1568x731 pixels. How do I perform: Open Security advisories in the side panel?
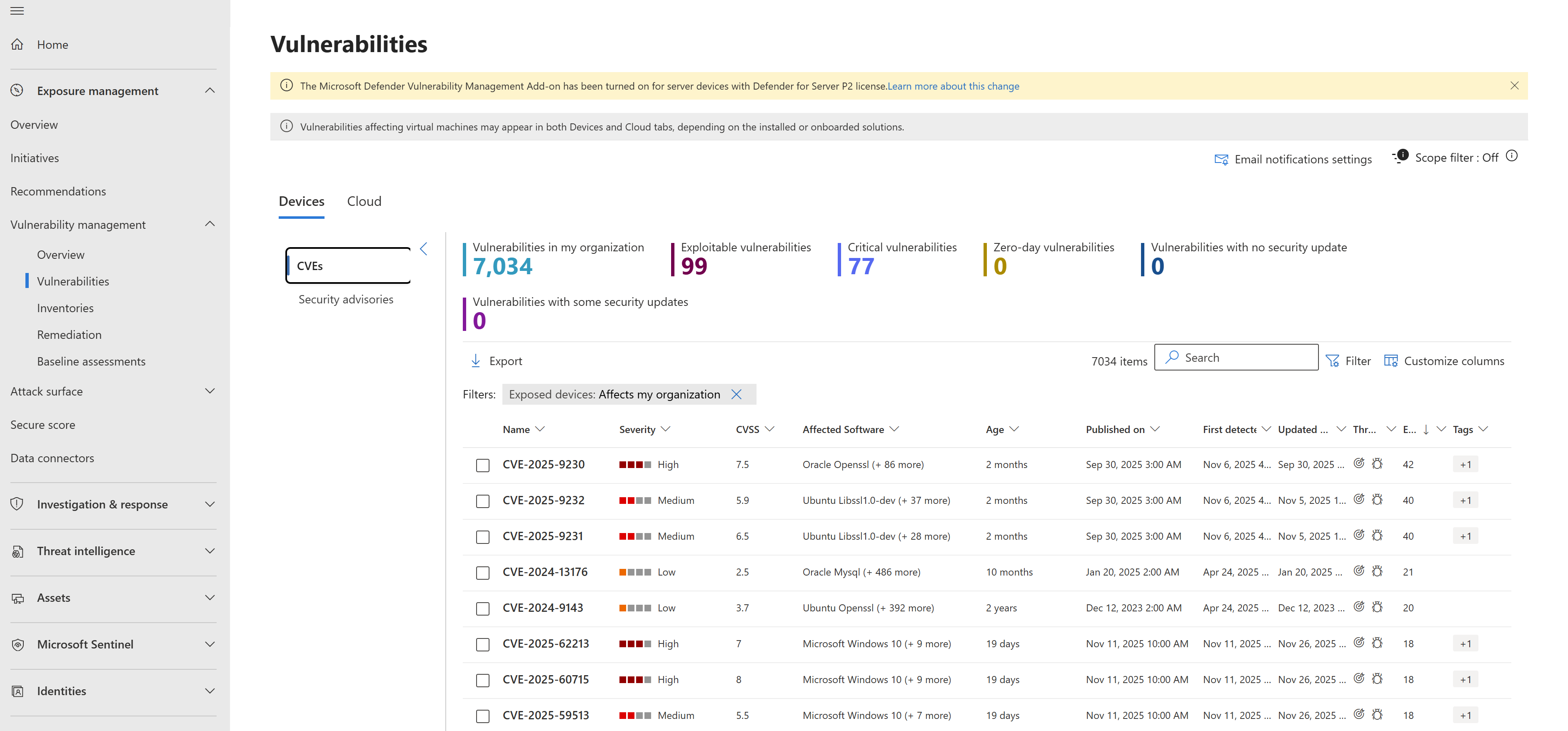coord(346,299)
